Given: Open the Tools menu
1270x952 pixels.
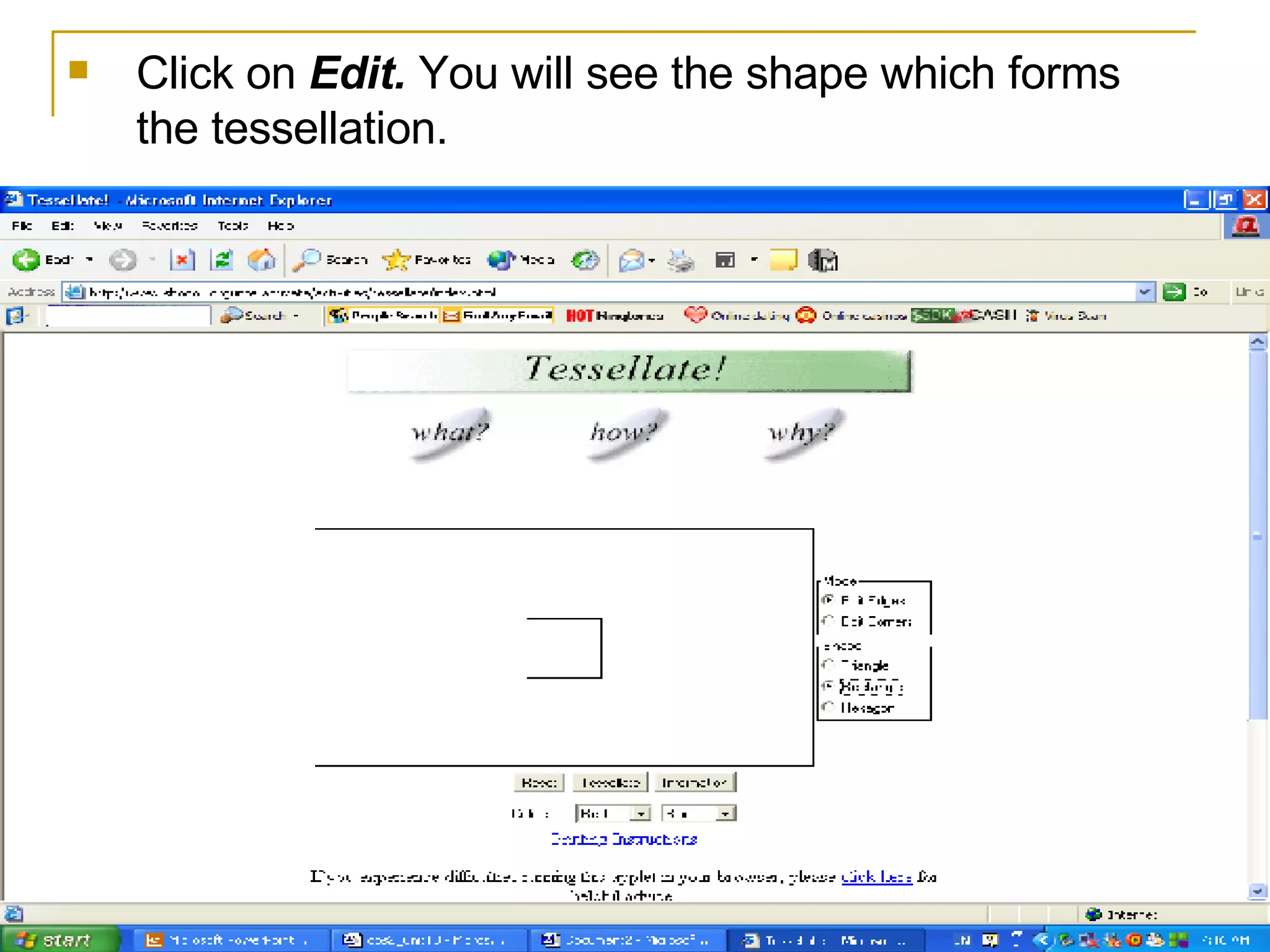Looking at the screenshot, I should pos(233,226).
